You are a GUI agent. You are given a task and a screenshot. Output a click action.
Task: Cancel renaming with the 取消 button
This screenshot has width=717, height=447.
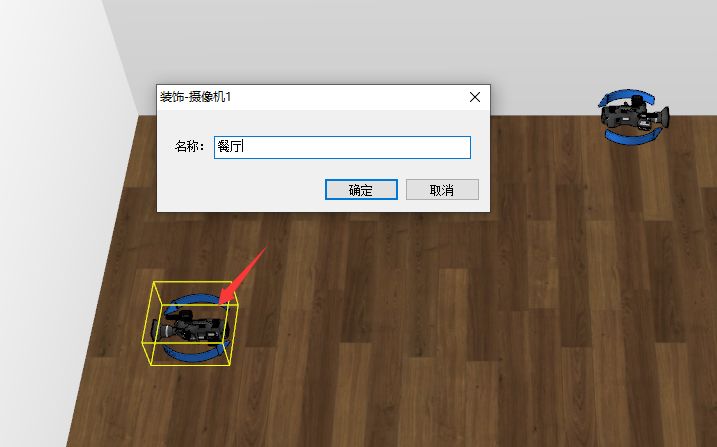click(x=442, y=190)
